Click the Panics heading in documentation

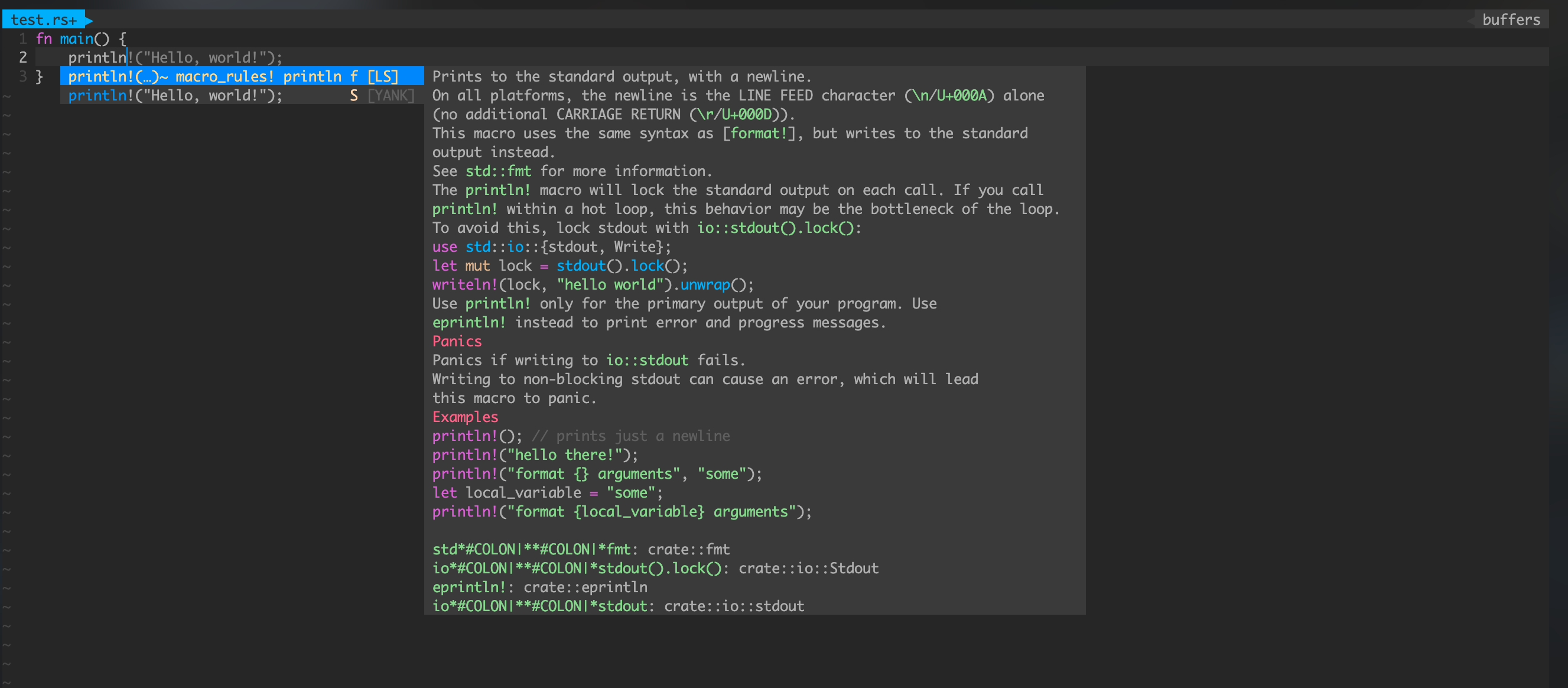(x=457, y=341)
